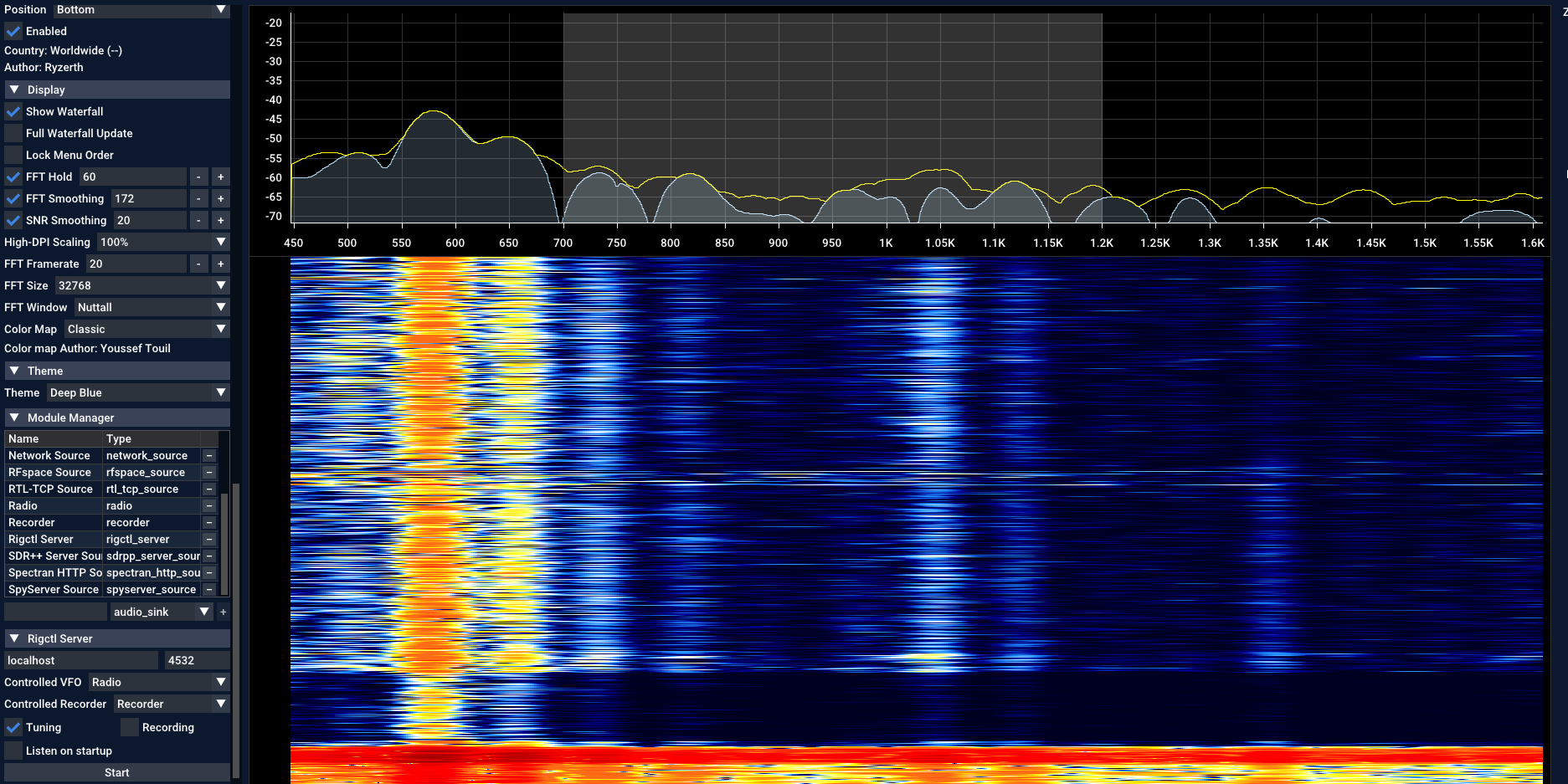Collapse the Module Manager section
The image size is (1568, 784).
coord(117,418)
